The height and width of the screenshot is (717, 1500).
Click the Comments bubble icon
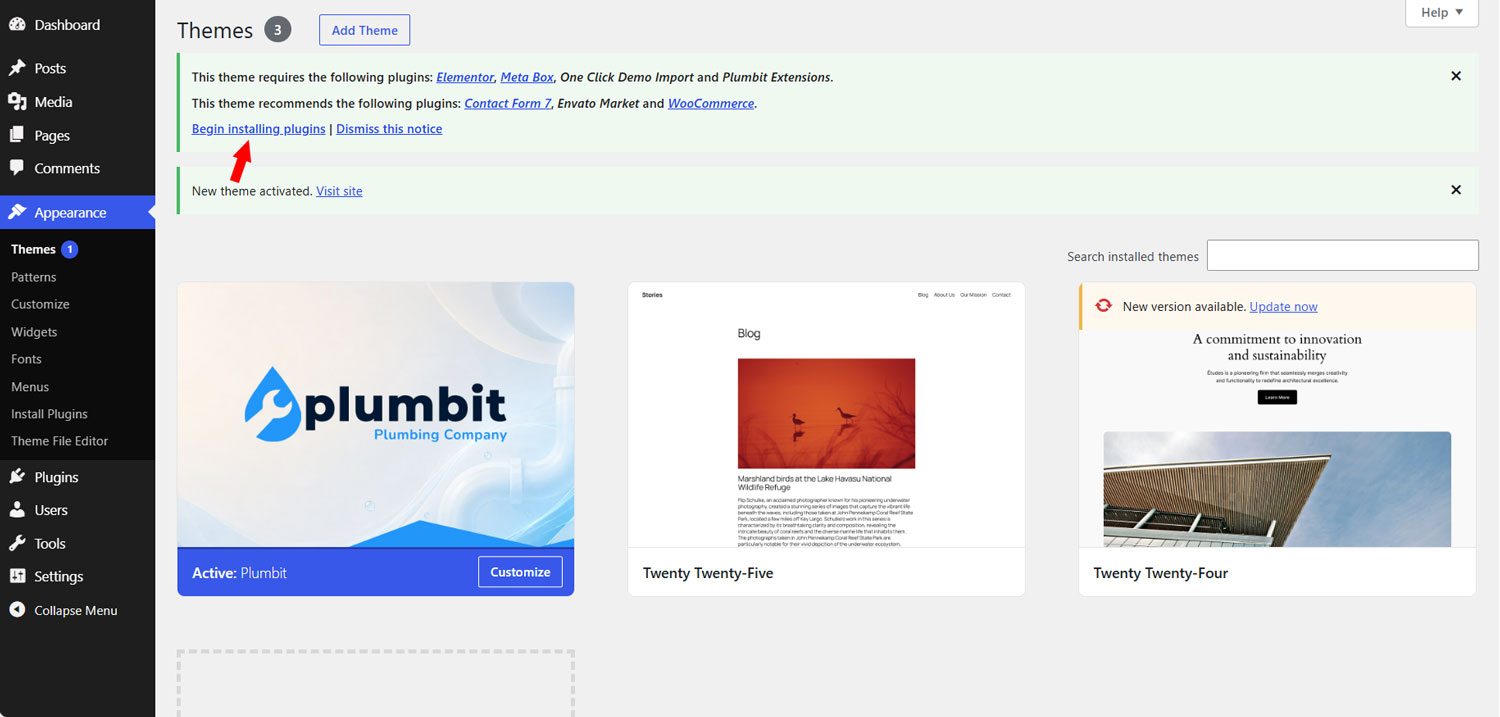click(17, 168)
